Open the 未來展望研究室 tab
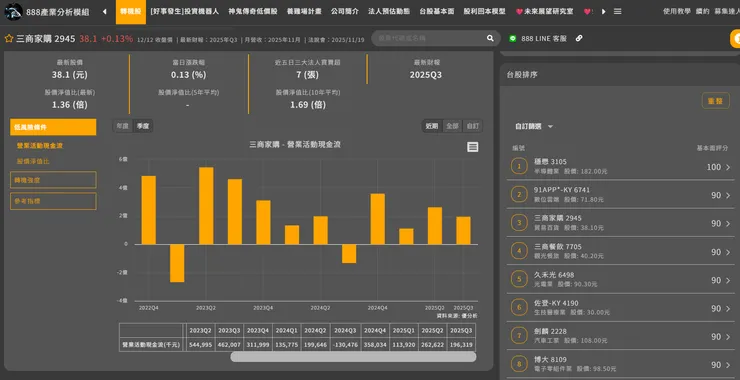Screen dimensions: 740x380 pyautogui.click(x=544, y=11)
